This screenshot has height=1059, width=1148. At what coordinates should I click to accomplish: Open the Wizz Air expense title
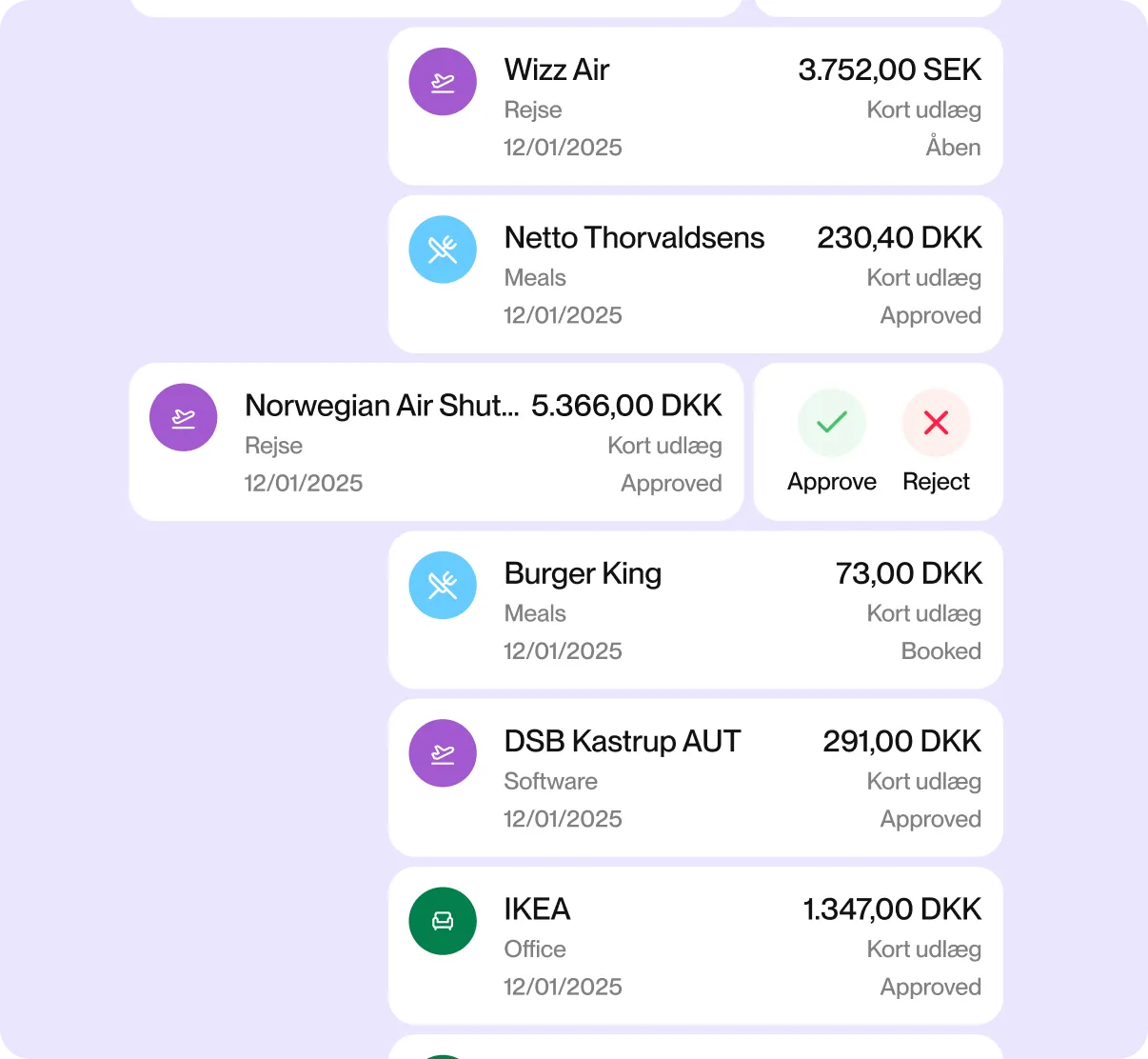tap(557, 70)
